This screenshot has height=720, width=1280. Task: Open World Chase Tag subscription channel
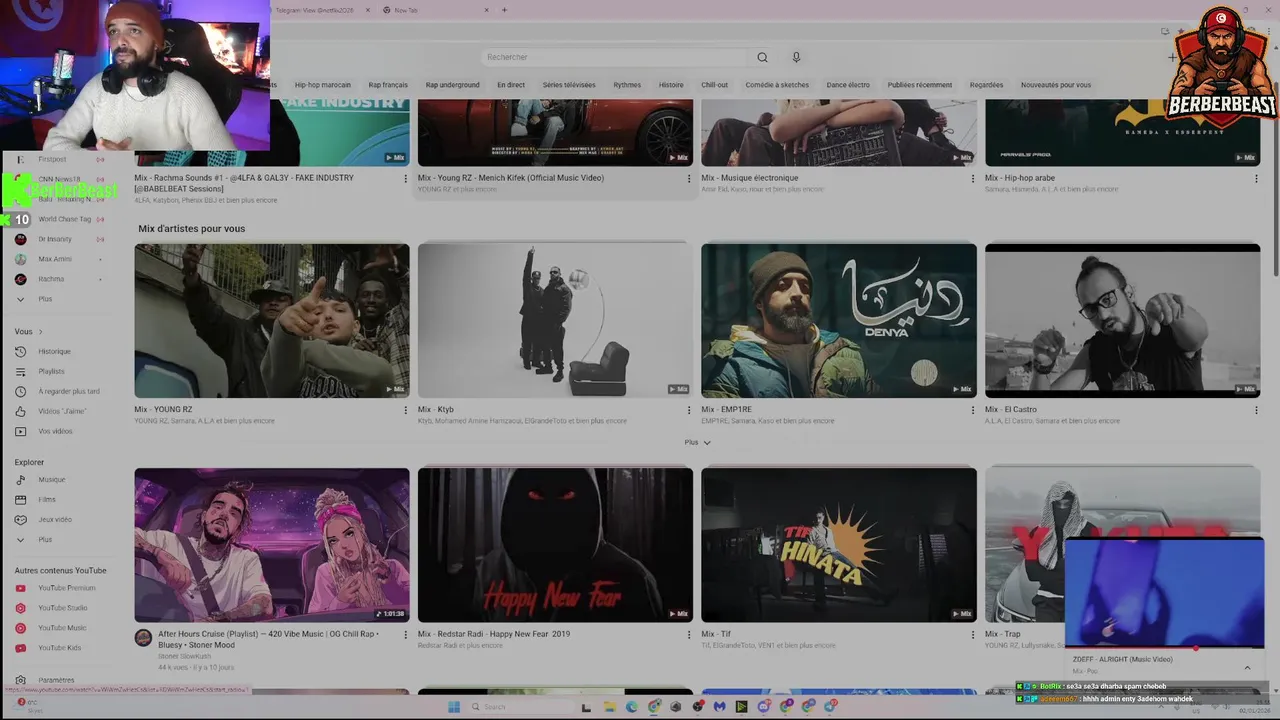click(x=64, y=219)
